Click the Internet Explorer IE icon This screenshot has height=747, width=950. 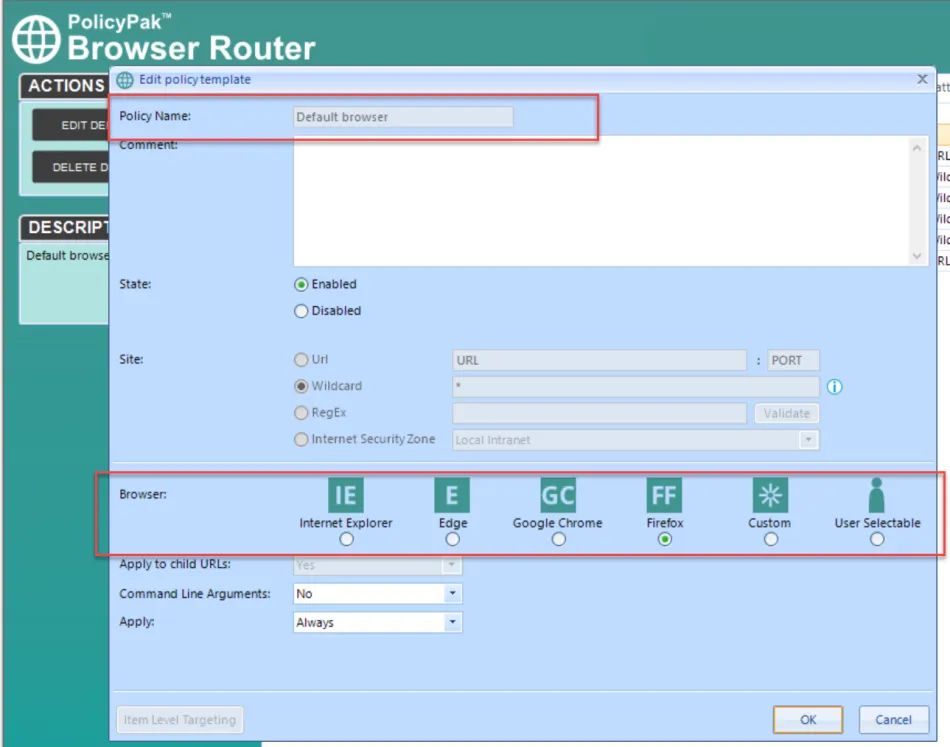point(346,495)
